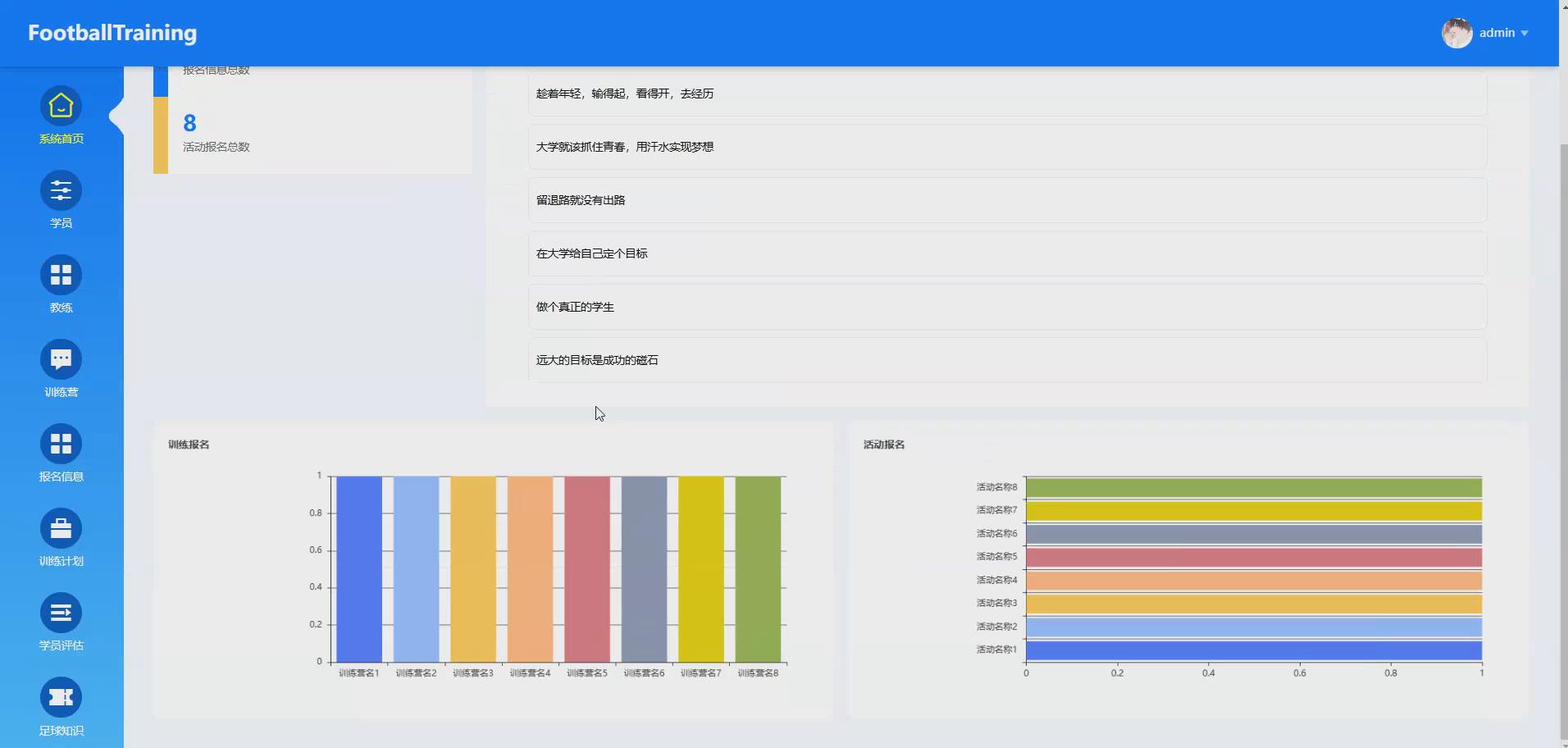Click the admin avatar image

click(x=1459, y=33)
